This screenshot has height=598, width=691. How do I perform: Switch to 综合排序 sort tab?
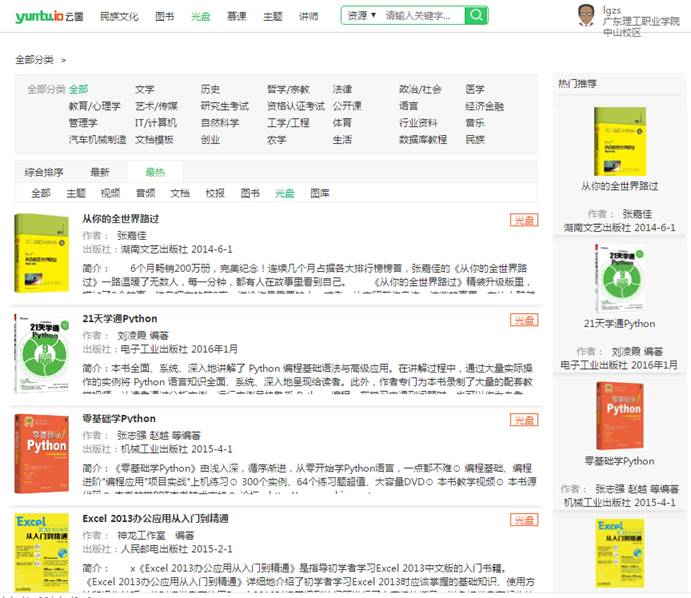(44, 172)
